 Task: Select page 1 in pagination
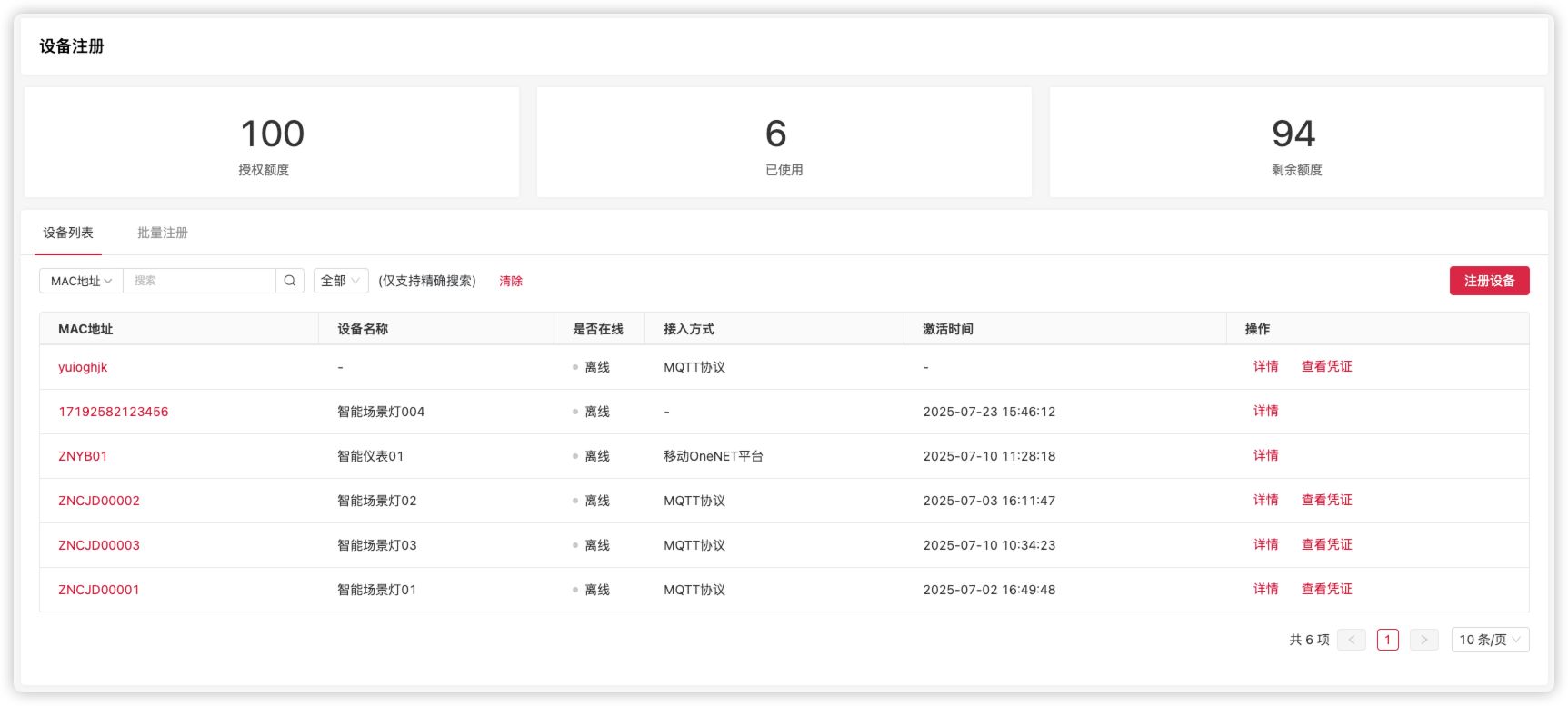(1387, 640)
